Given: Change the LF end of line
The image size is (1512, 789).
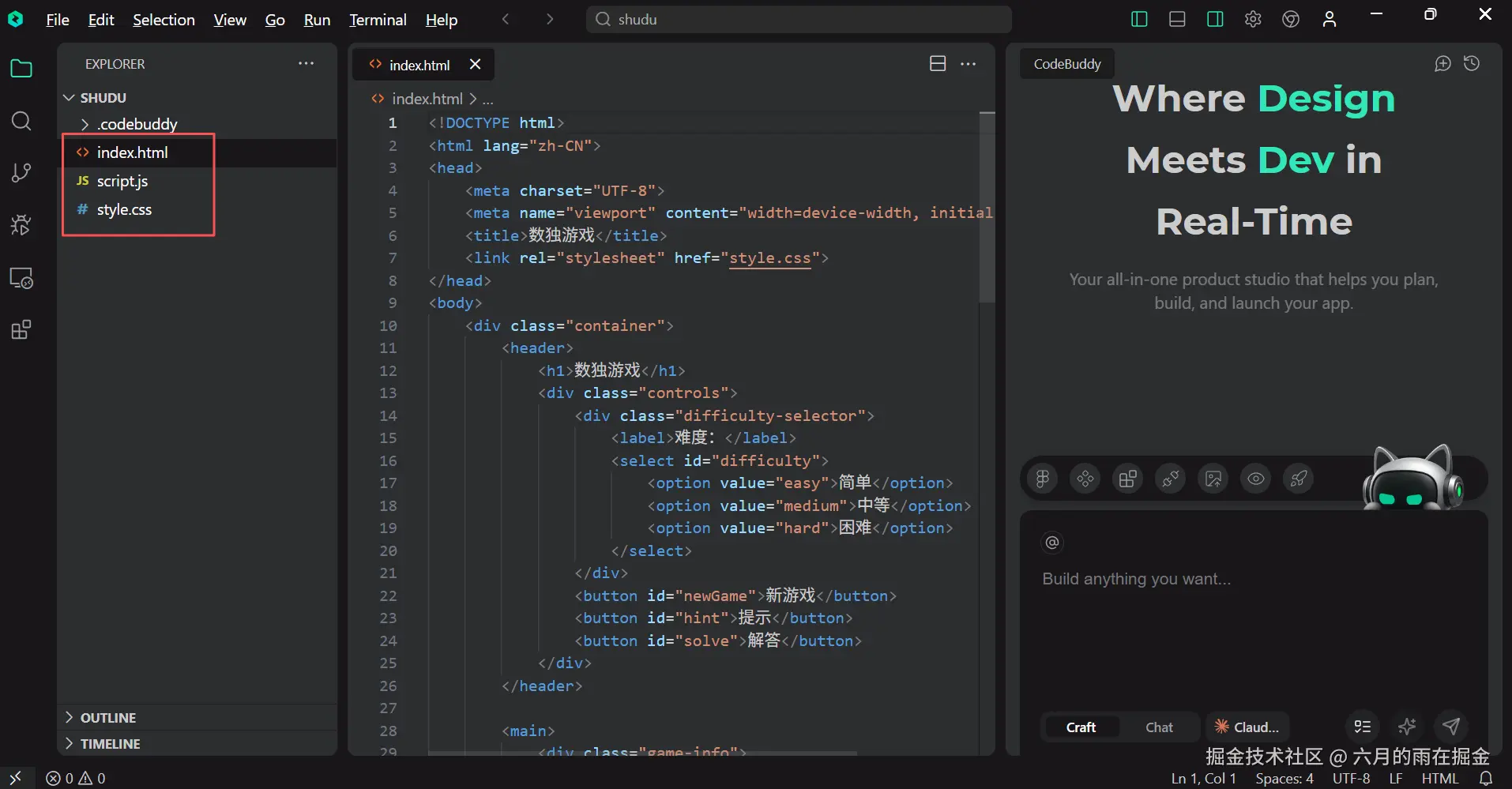Looking at the screenshot, I should point(1396,779).
